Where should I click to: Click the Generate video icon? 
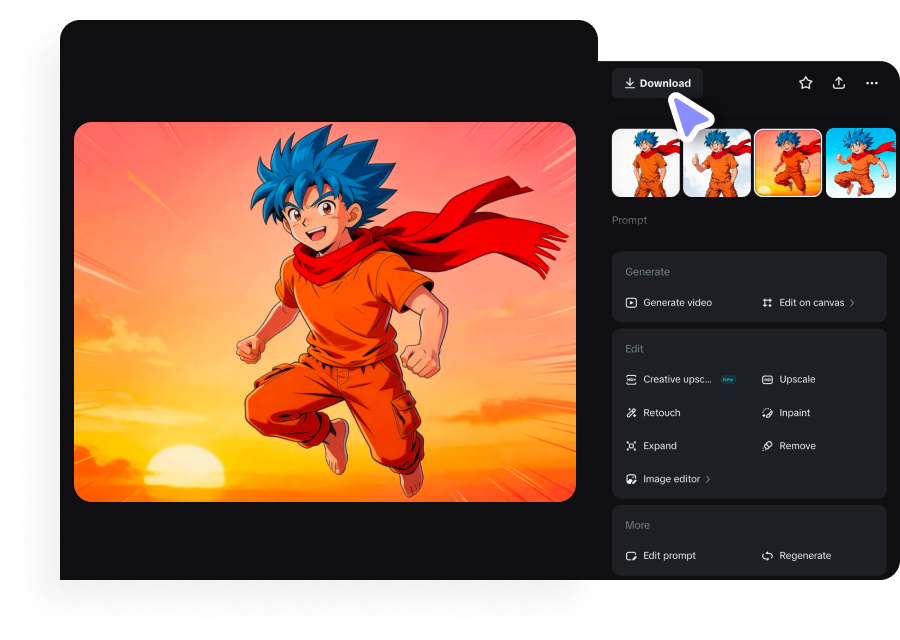pos(630,302)
